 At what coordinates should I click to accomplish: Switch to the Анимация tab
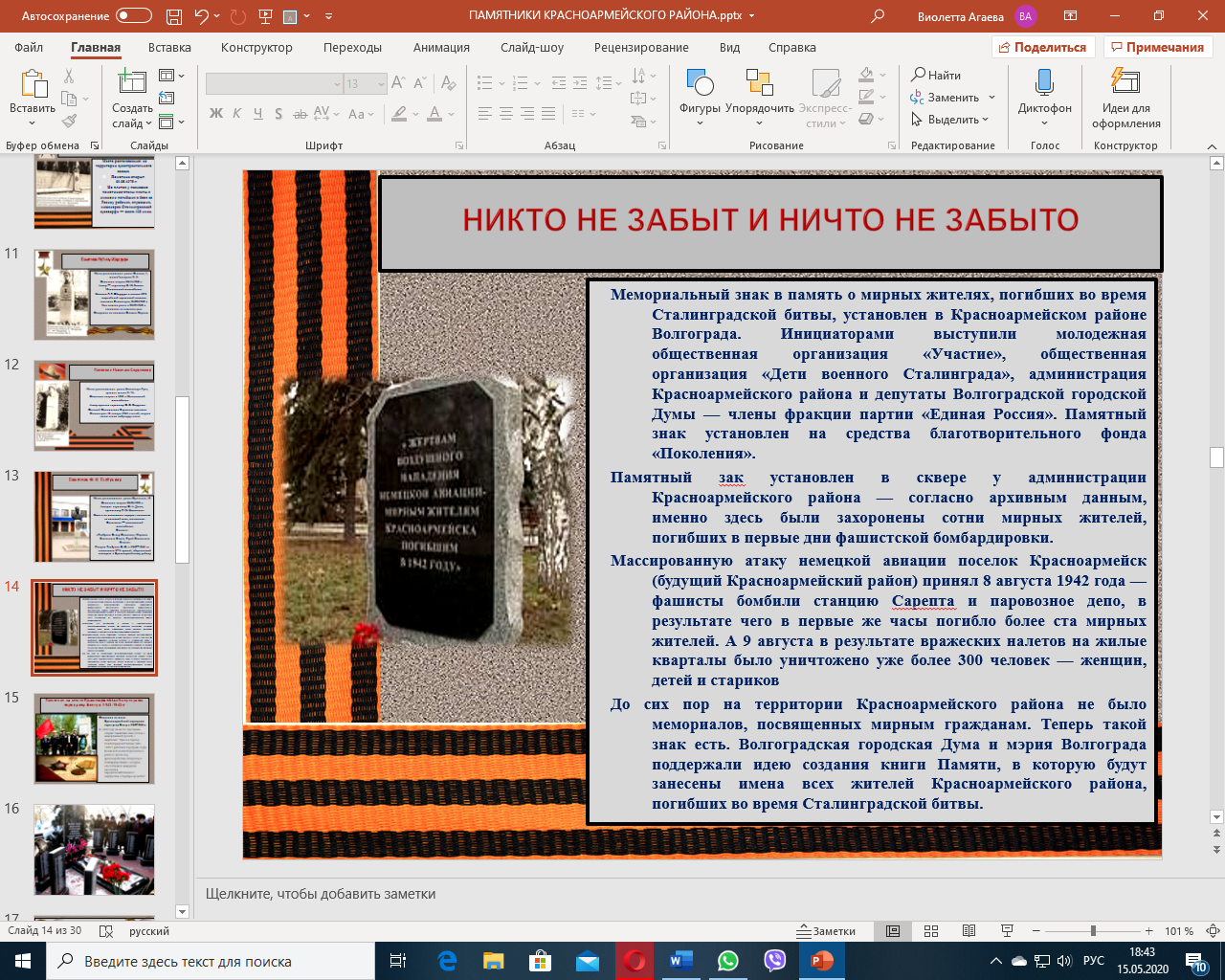pyautogui.click(x=441, y=47)
